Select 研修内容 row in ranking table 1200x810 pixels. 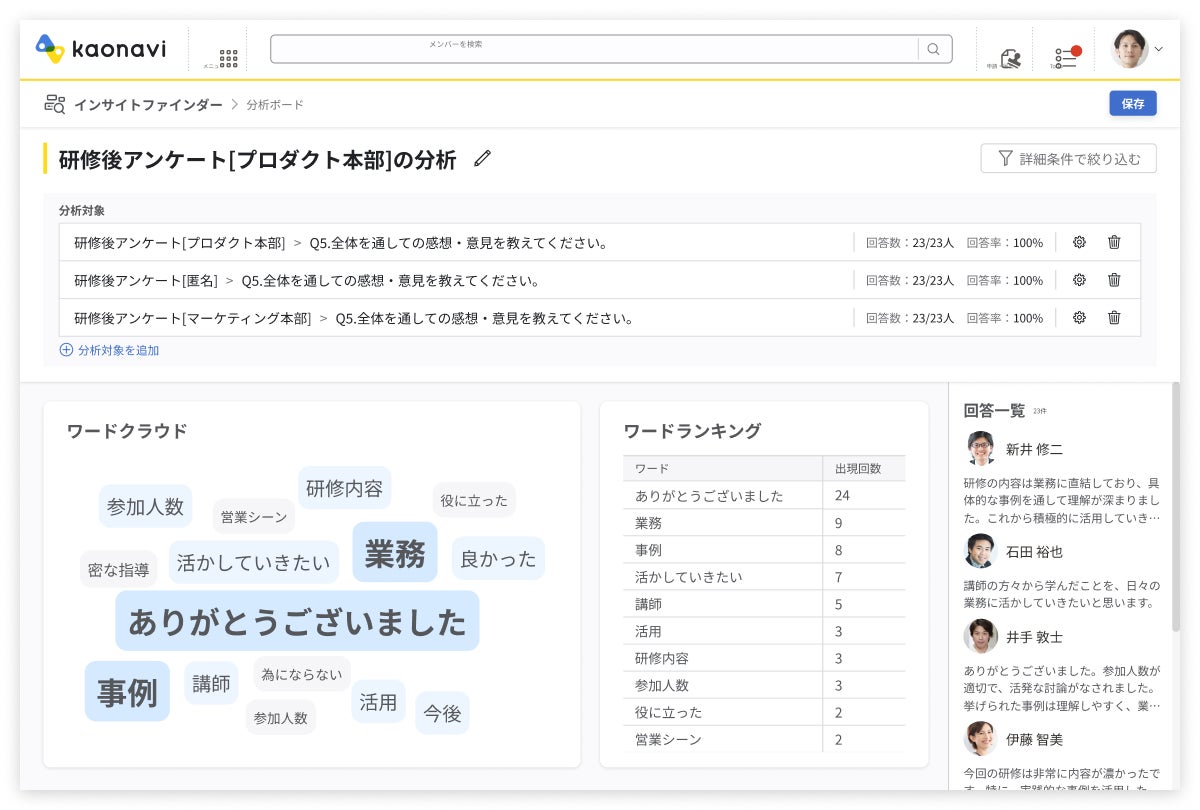coord(764,657)
